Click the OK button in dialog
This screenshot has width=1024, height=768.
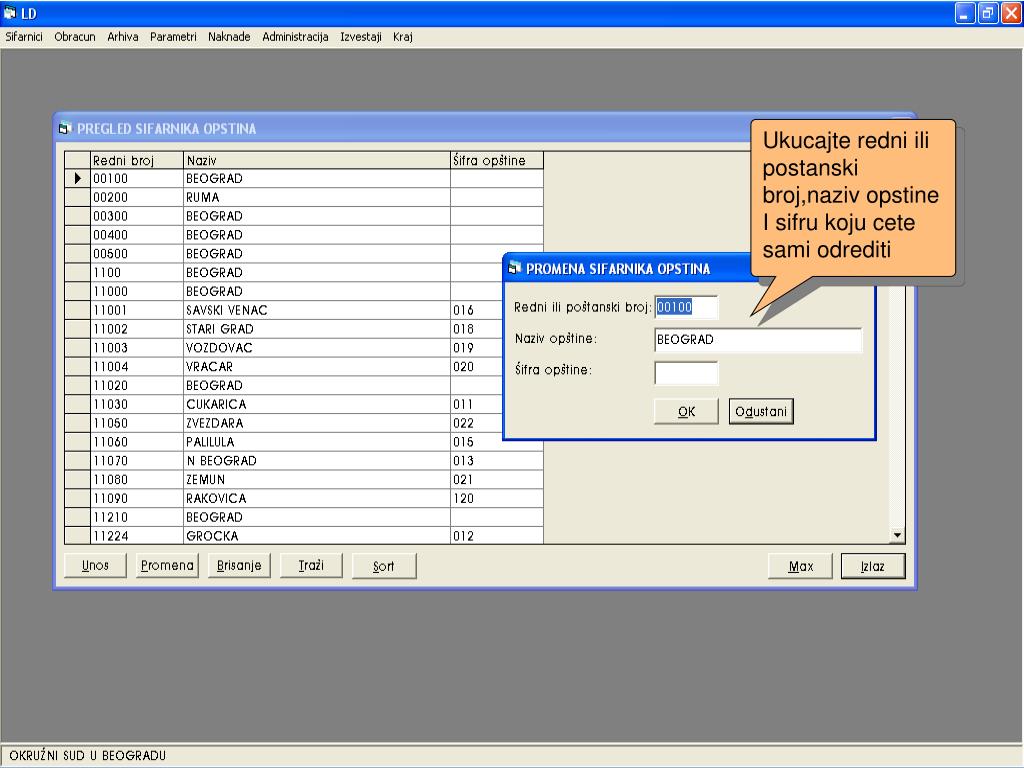pyautogui.click(x=686, y=412)
